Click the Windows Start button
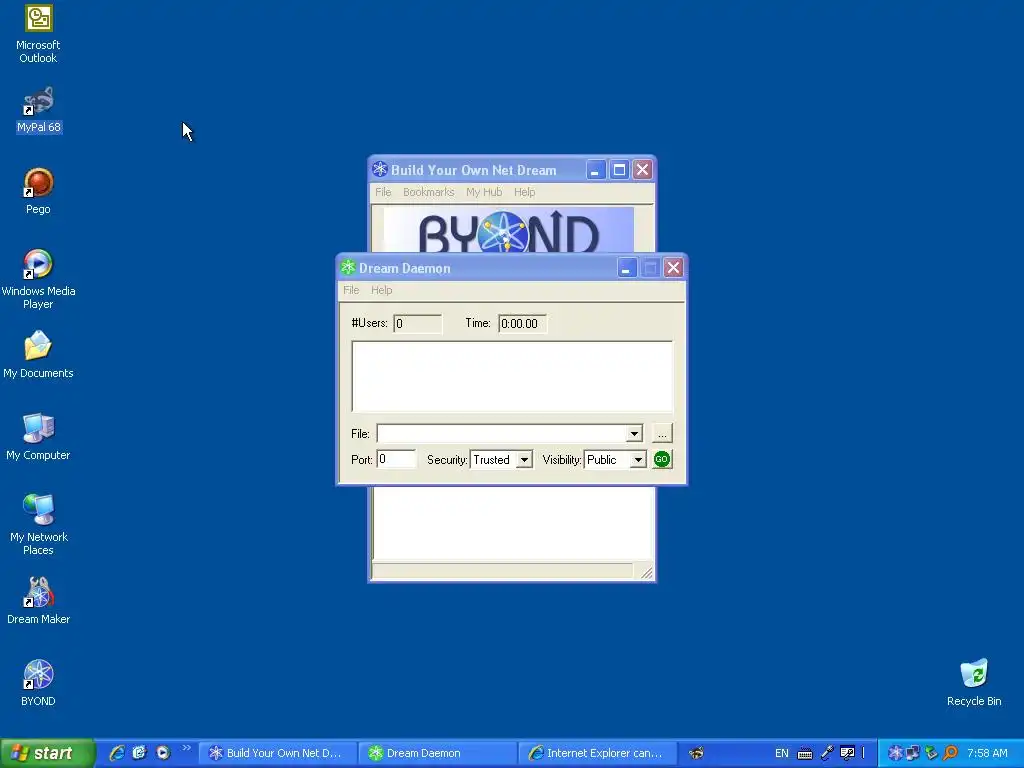Screen dimensions: 1024x768 (x=47, y=753)
